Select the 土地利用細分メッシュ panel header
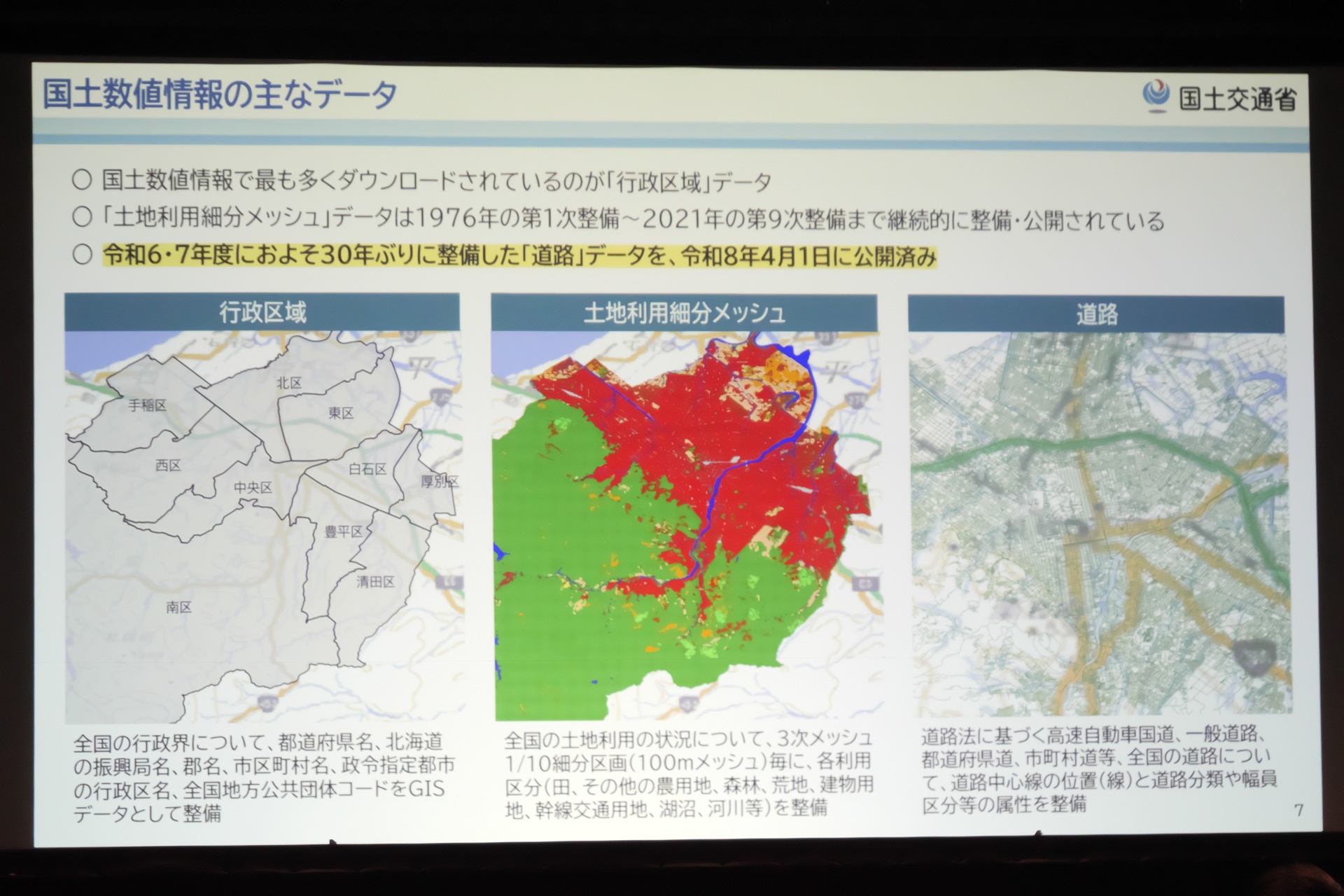This screenshot has height=896, width=1344. pos(684,313)
